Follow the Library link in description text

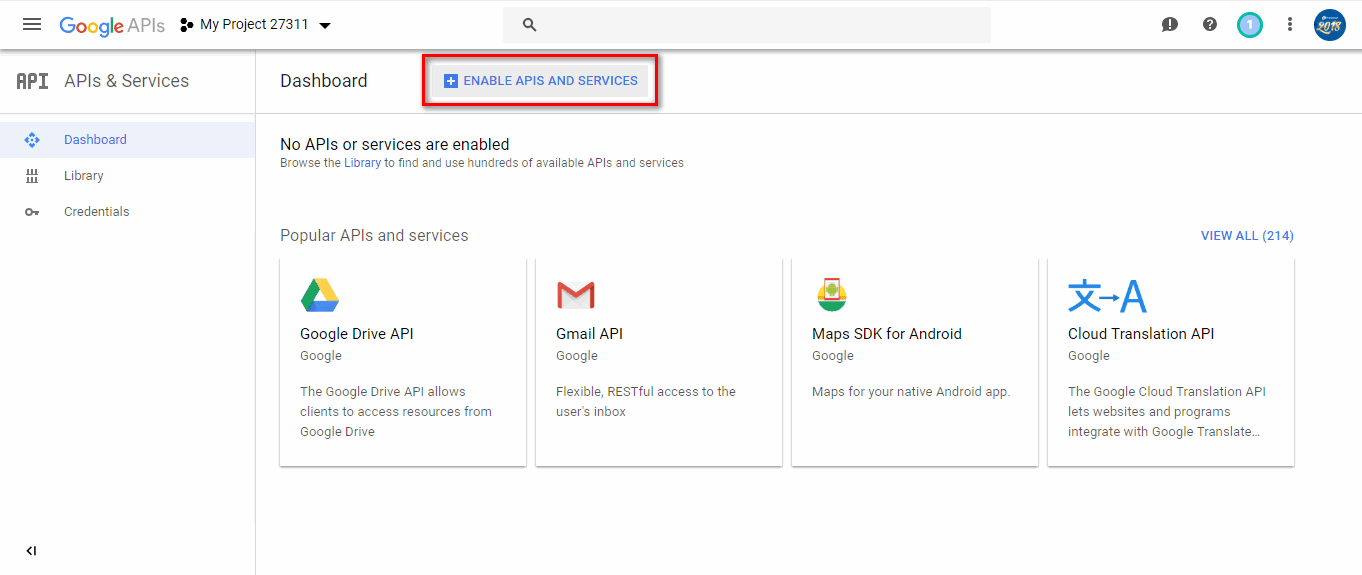pyautogui.click(x=362, y=163)
